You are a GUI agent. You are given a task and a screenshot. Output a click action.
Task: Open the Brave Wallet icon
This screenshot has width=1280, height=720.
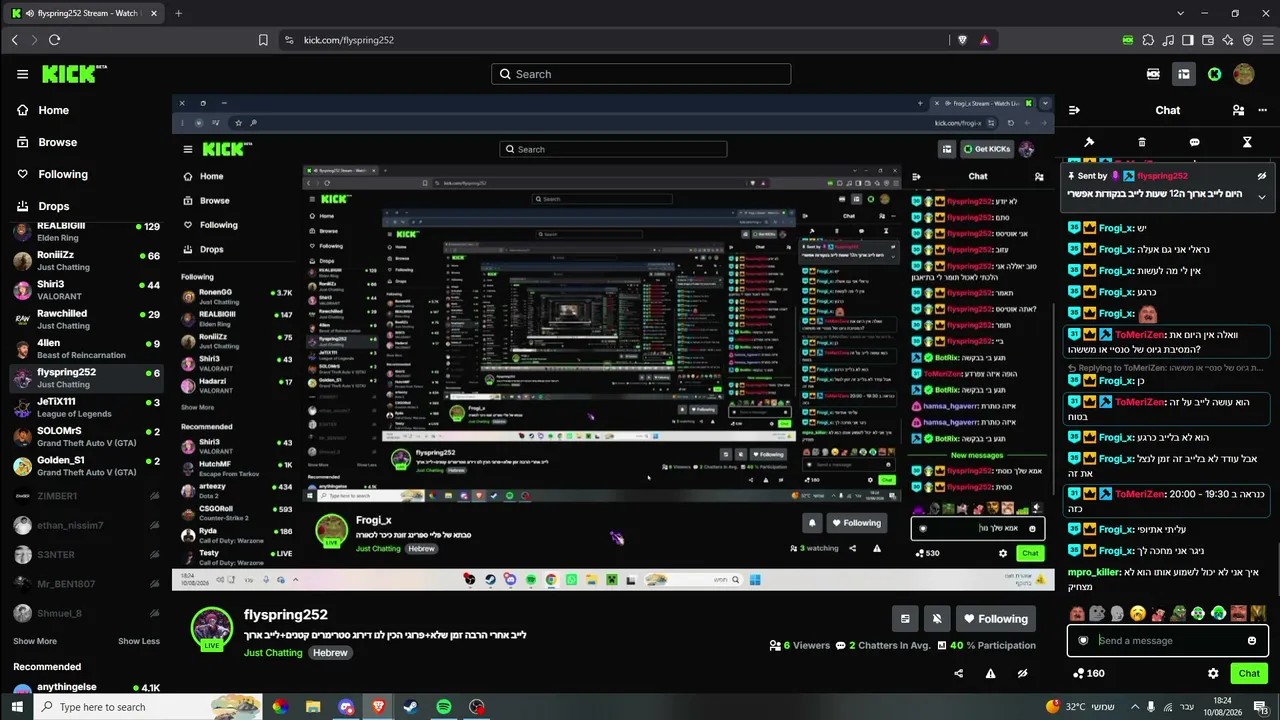(1208, 40)
